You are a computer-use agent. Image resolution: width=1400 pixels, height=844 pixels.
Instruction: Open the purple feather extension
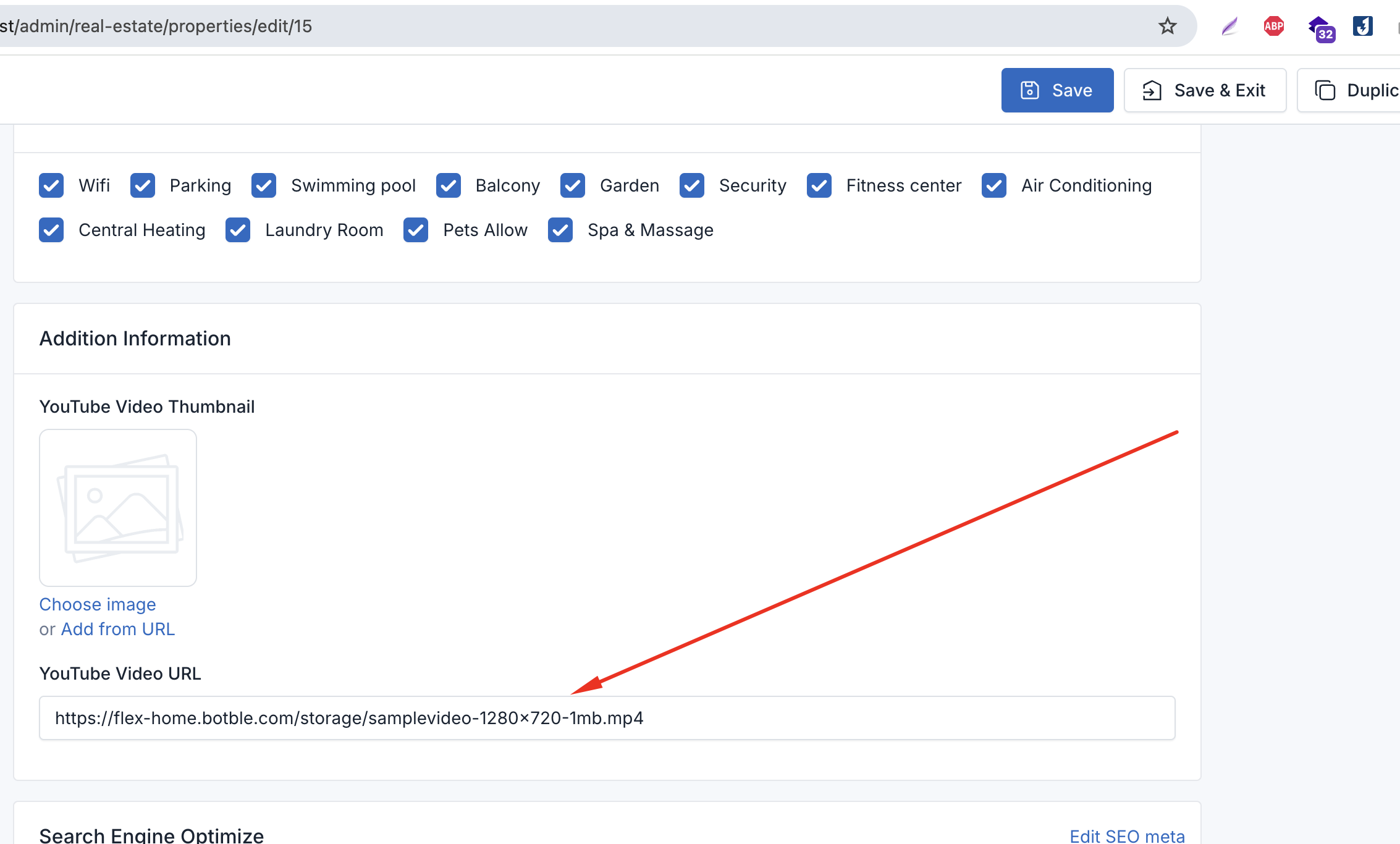coord(1229,26)
